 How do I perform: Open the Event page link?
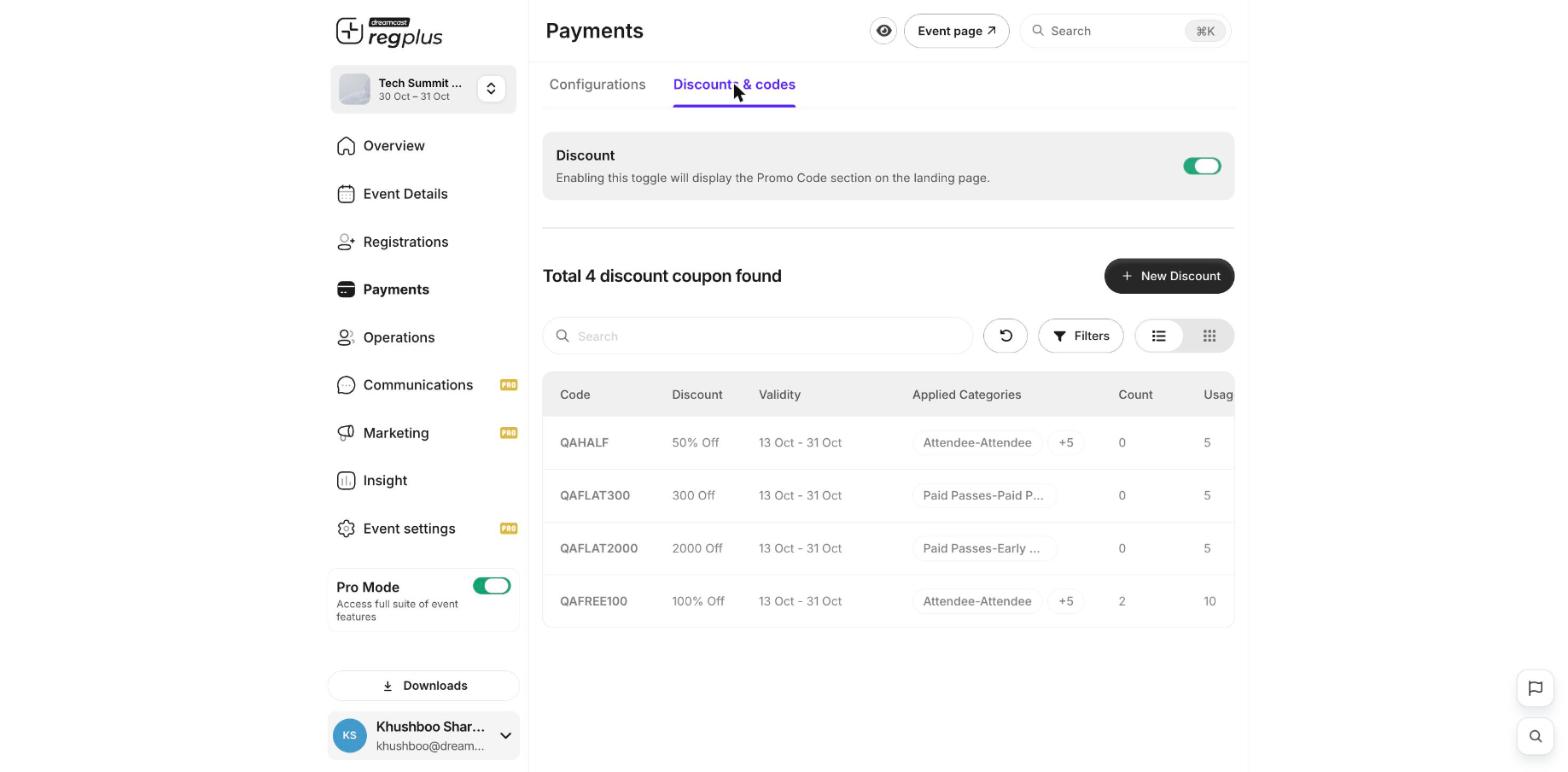point(957,31)
